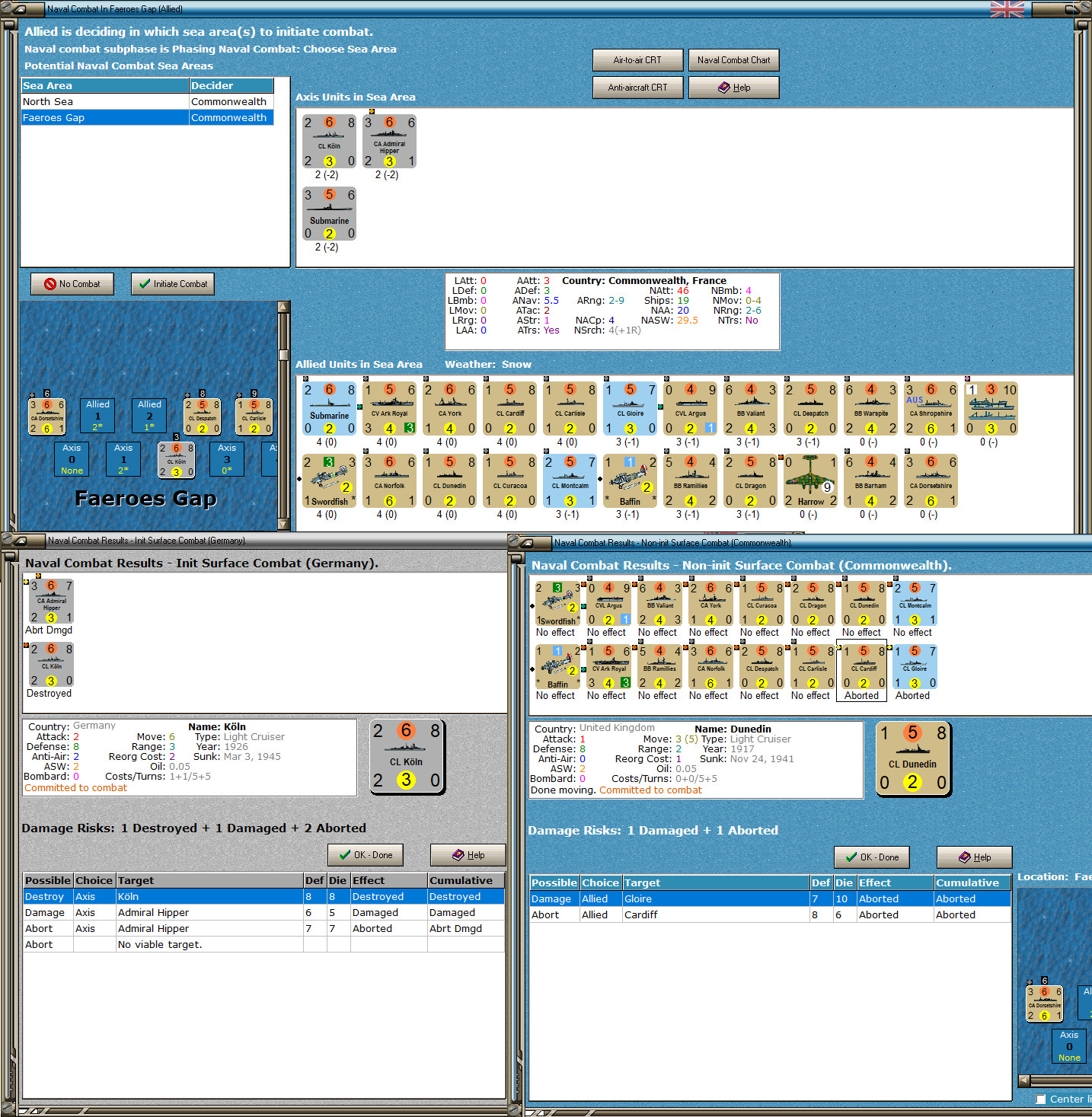
Task: Select Baffin aircraft in Allied Units panel
Action: tap(630, 481)
